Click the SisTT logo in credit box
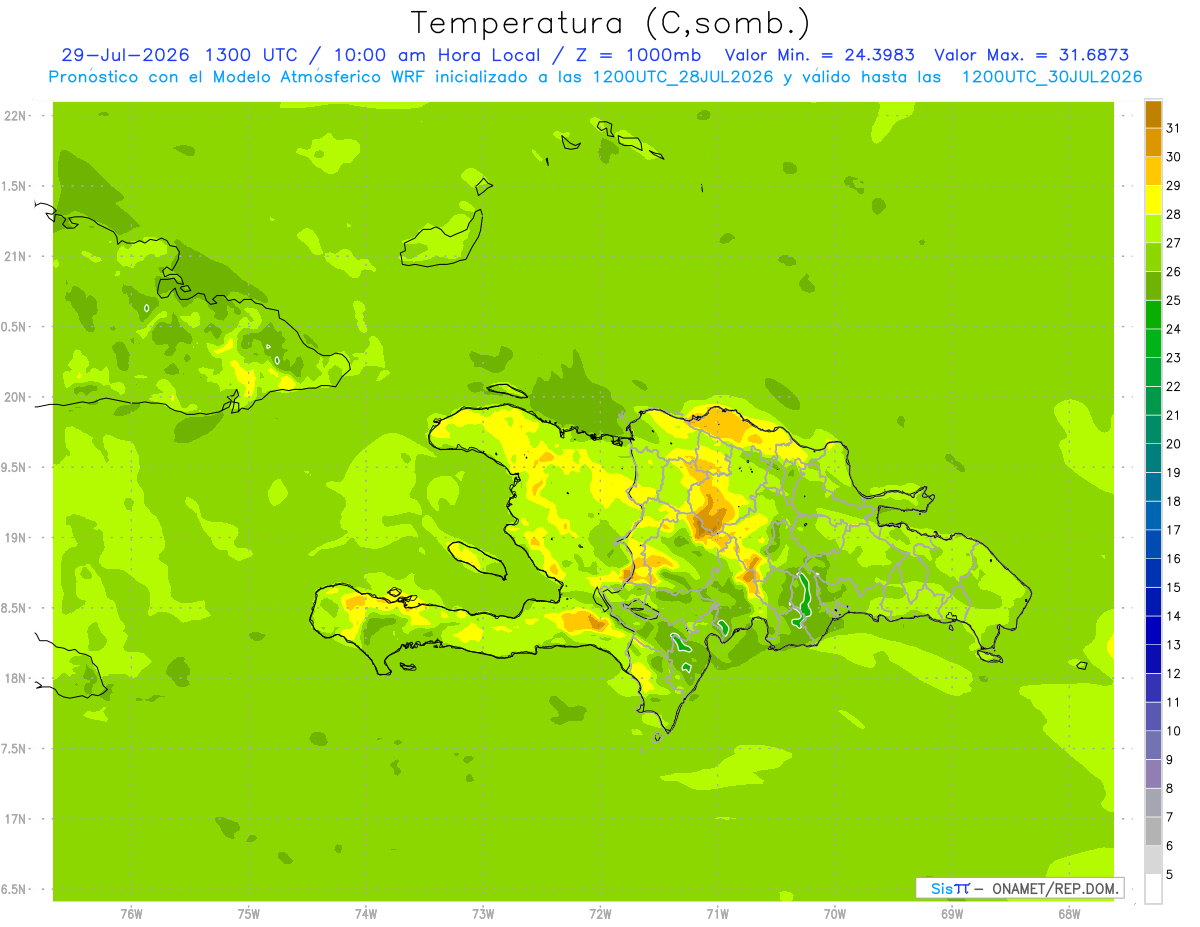Viewport: 1200px width, 927px height. coord(950,888)
